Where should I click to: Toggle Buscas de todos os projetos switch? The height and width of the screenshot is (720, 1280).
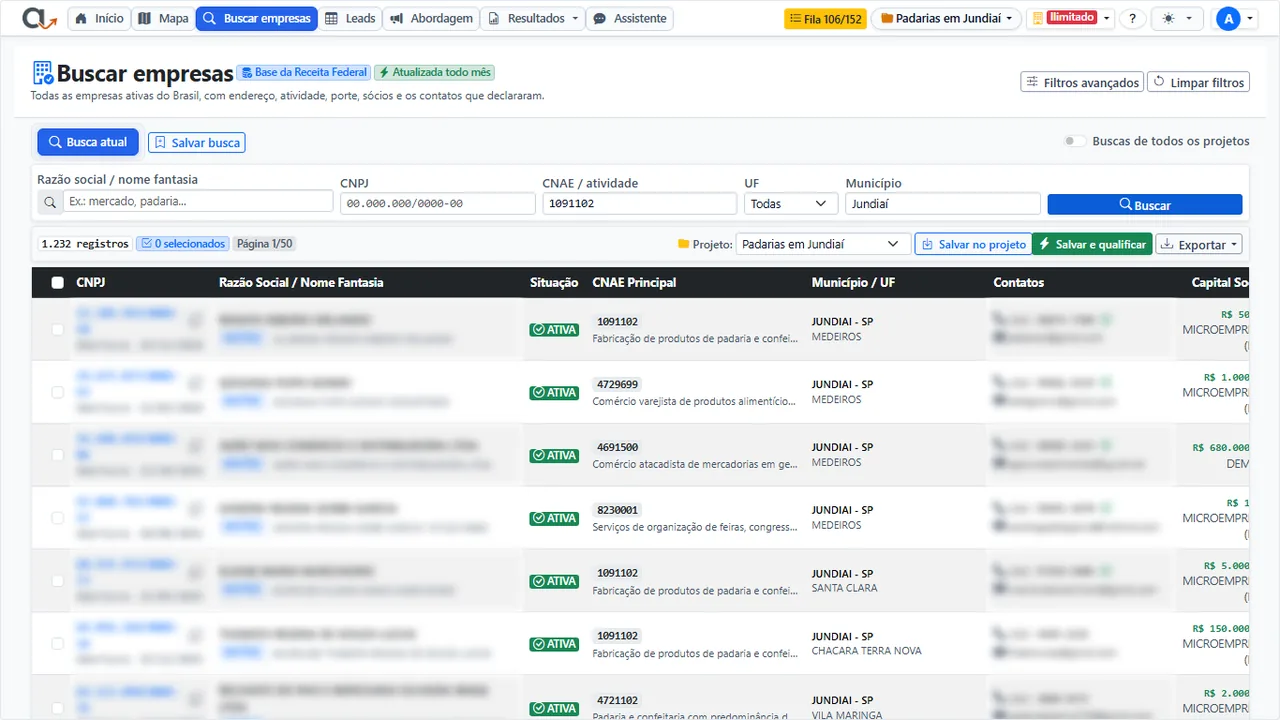(1075, 141)
